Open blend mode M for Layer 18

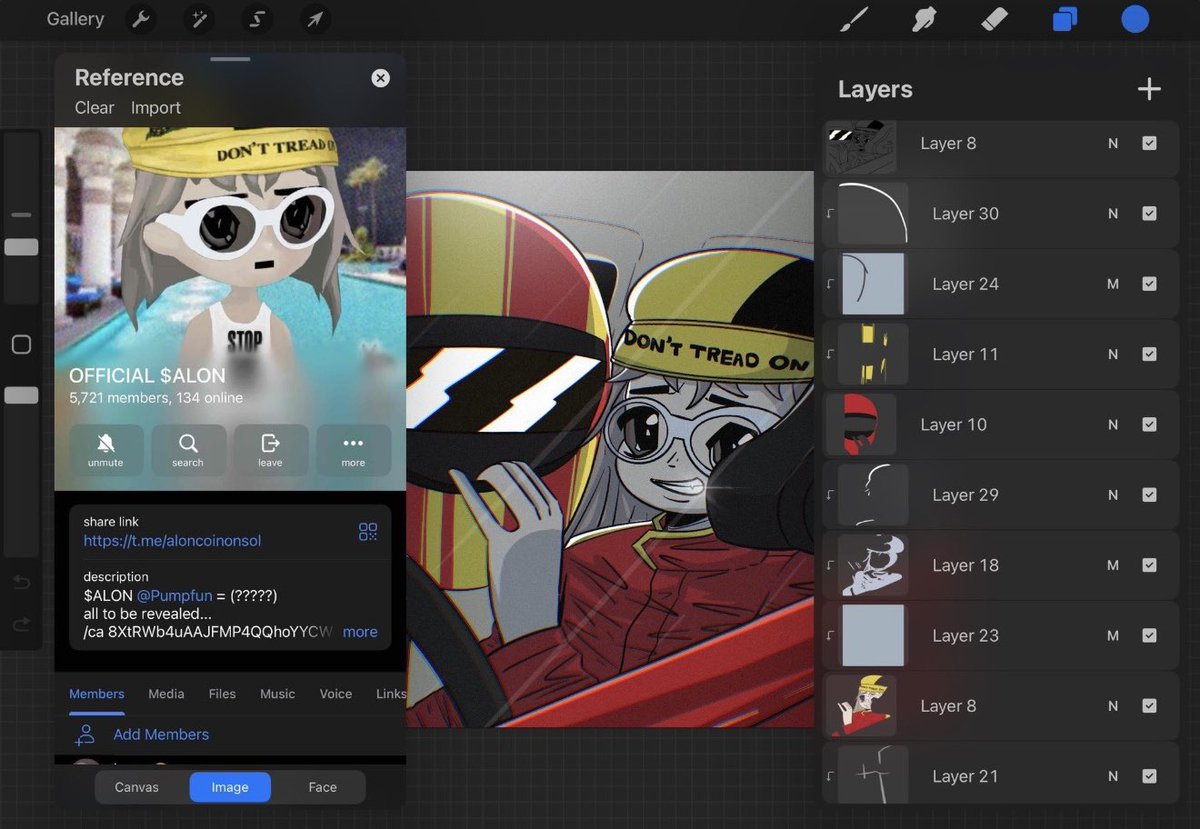tap(1113, 565)
